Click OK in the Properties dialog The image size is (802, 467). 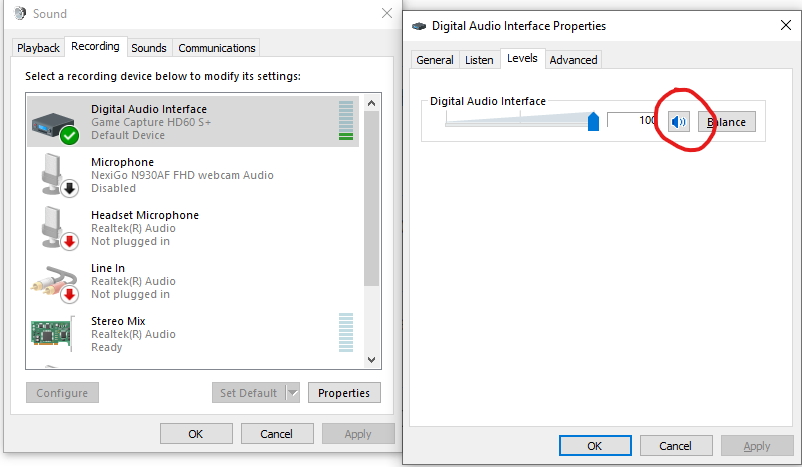pos(595,446)
